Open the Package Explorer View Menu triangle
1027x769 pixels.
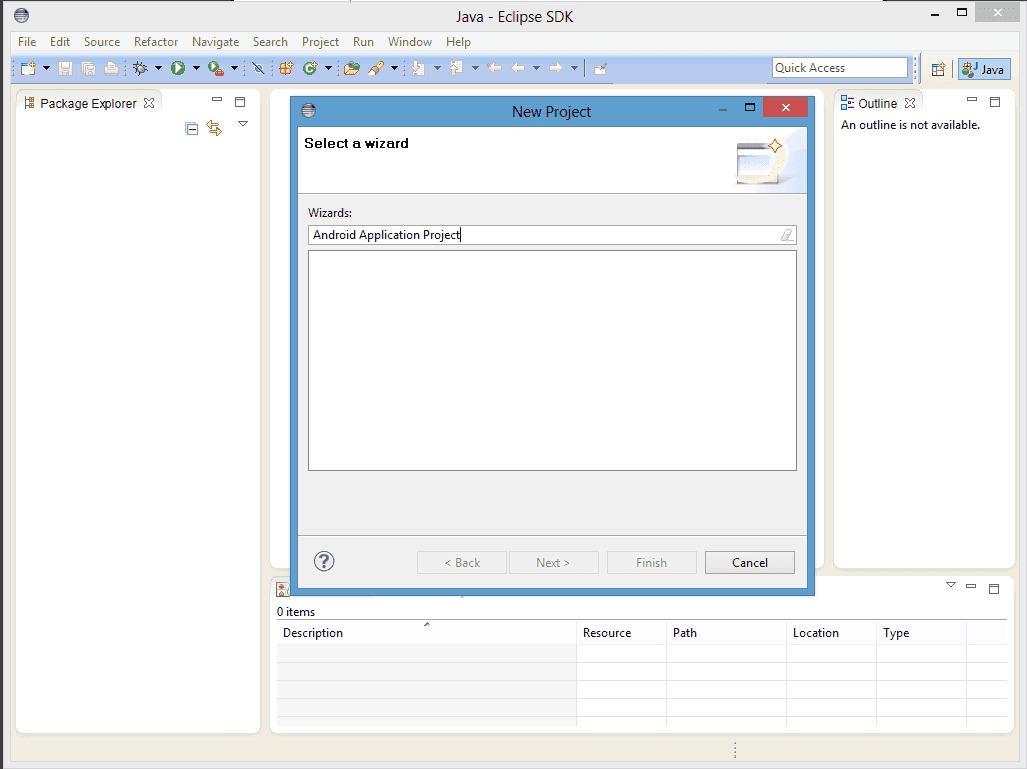[243, 124]
